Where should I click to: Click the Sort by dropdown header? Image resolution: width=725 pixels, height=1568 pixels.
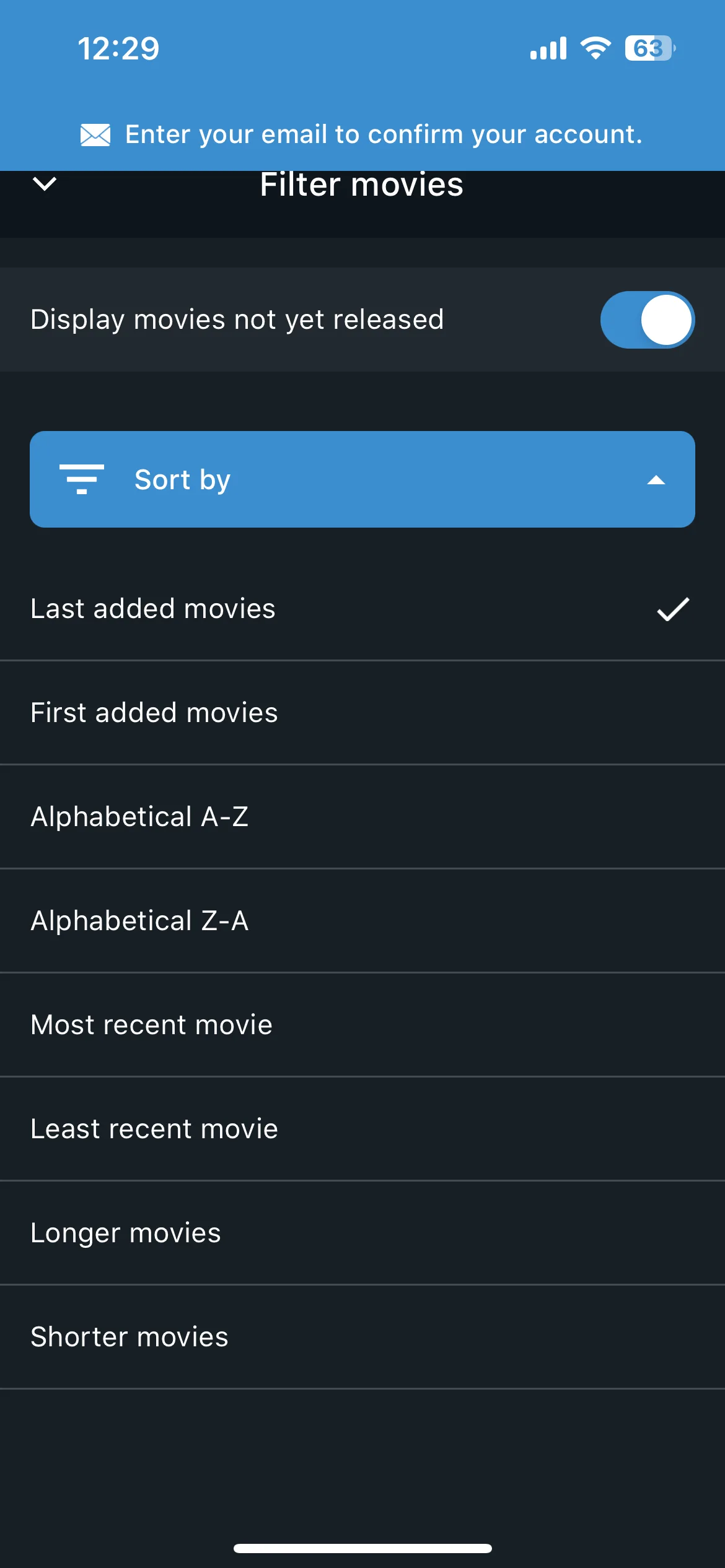click(362, 479)
